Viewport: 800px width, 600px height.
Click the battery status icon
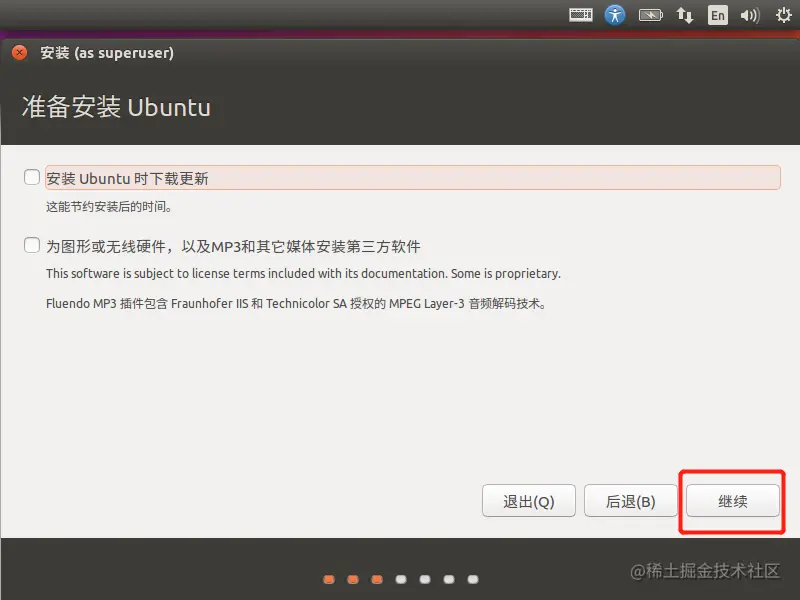651,15
